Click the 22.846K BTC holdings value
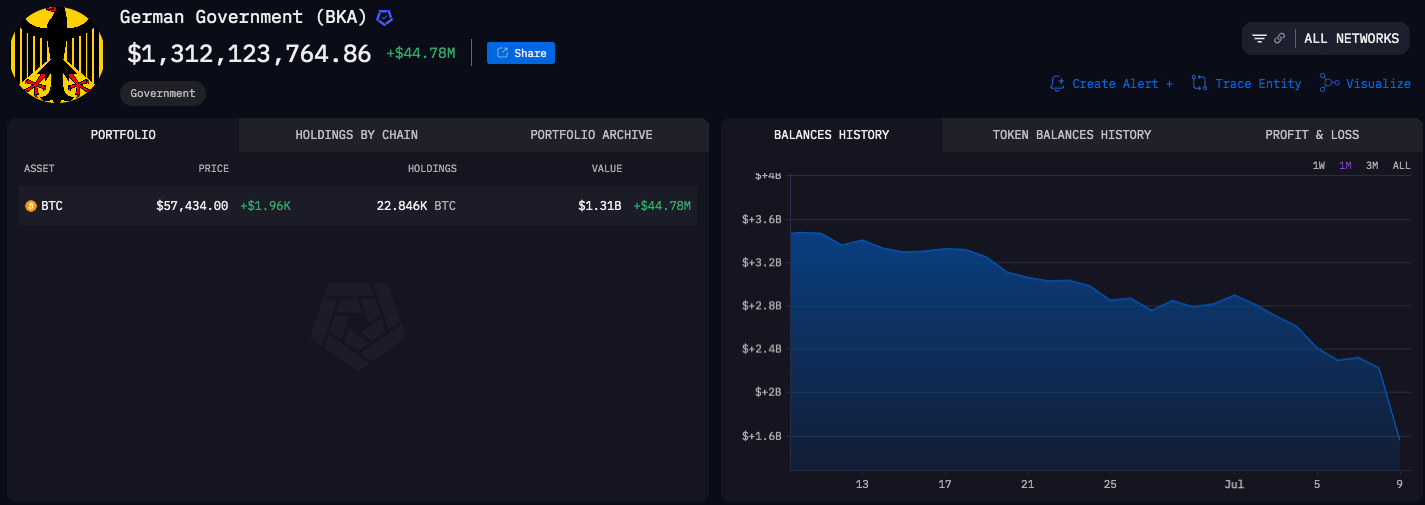 (x=416, y=206)
